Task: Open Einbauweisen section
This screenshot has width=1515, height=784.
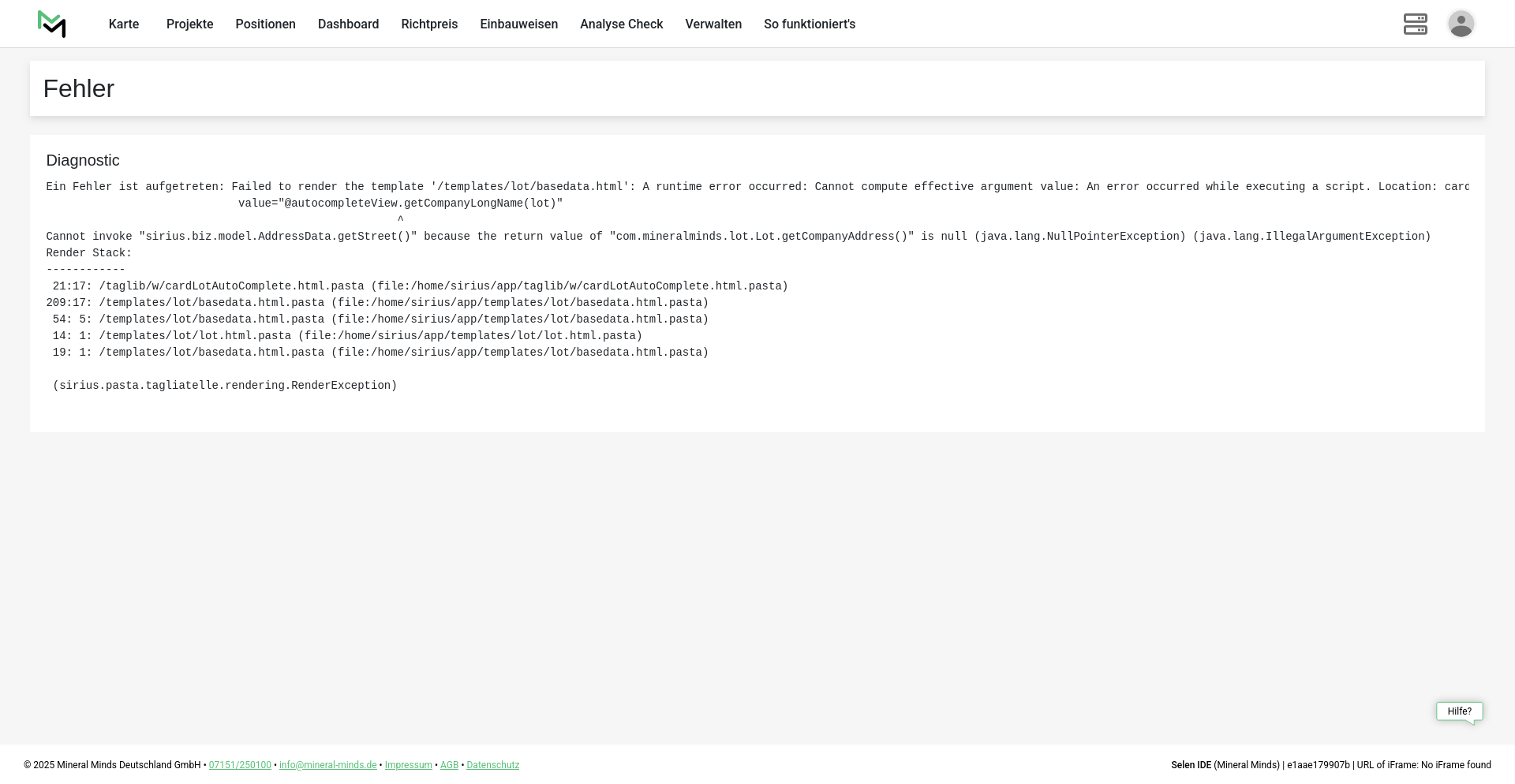Action: pos(518,24)
